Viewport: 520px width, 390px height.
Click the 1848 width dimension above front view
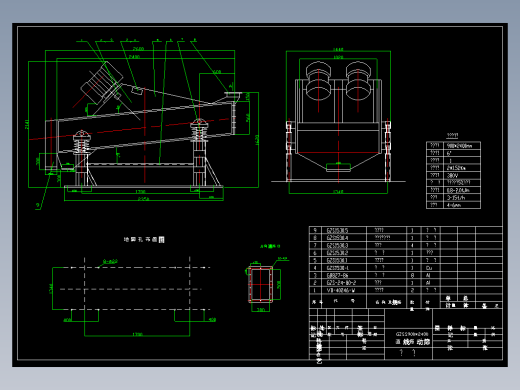pyautogui.click(x=338, y=50)
